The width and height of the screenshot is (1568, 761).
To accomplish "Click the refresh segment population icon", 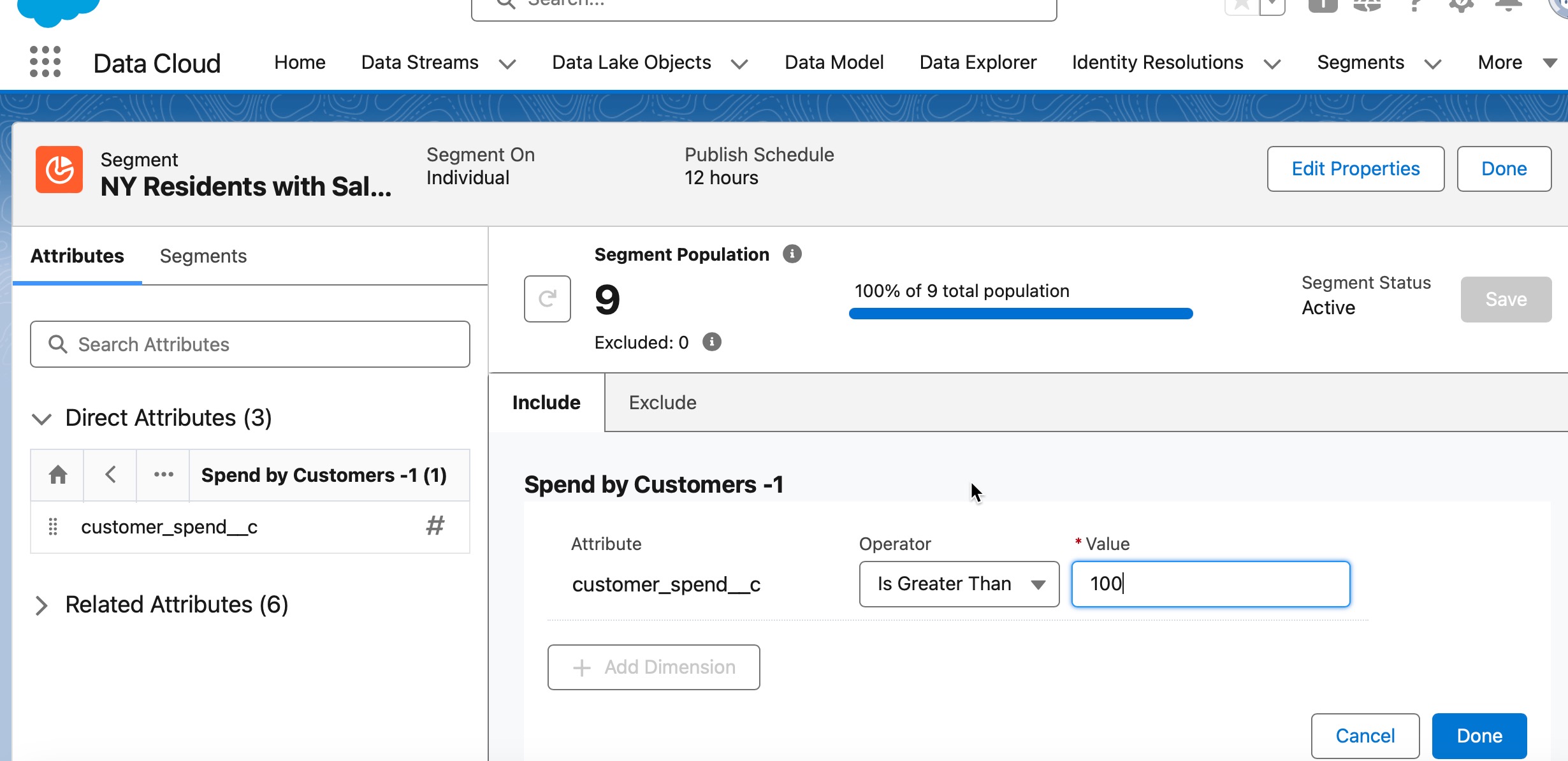I will coord(547,299).
